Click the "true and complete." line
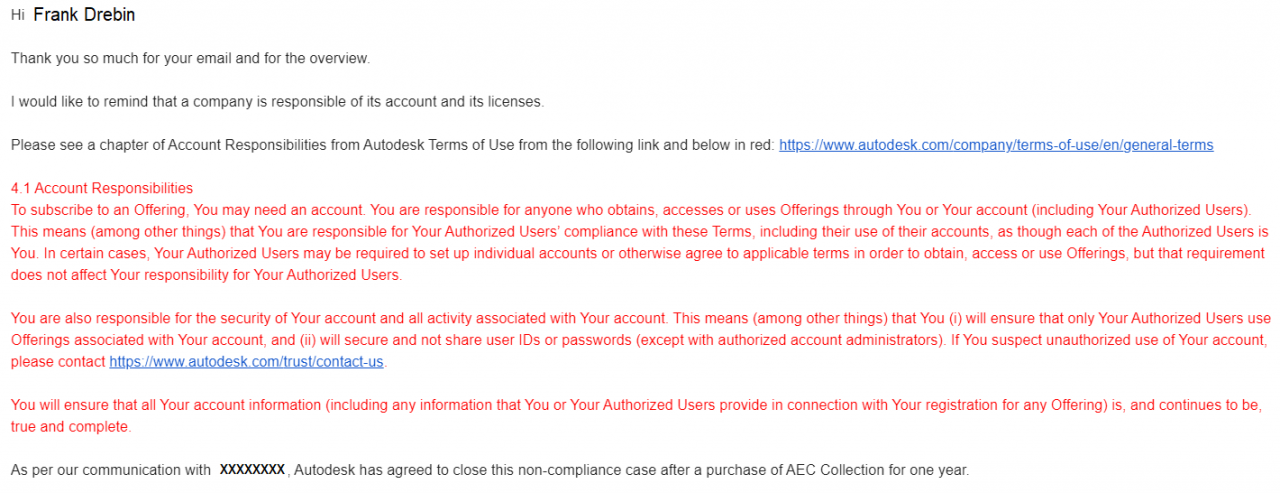The width and height of the screenshot is (1280, 493). coord(70,427)
